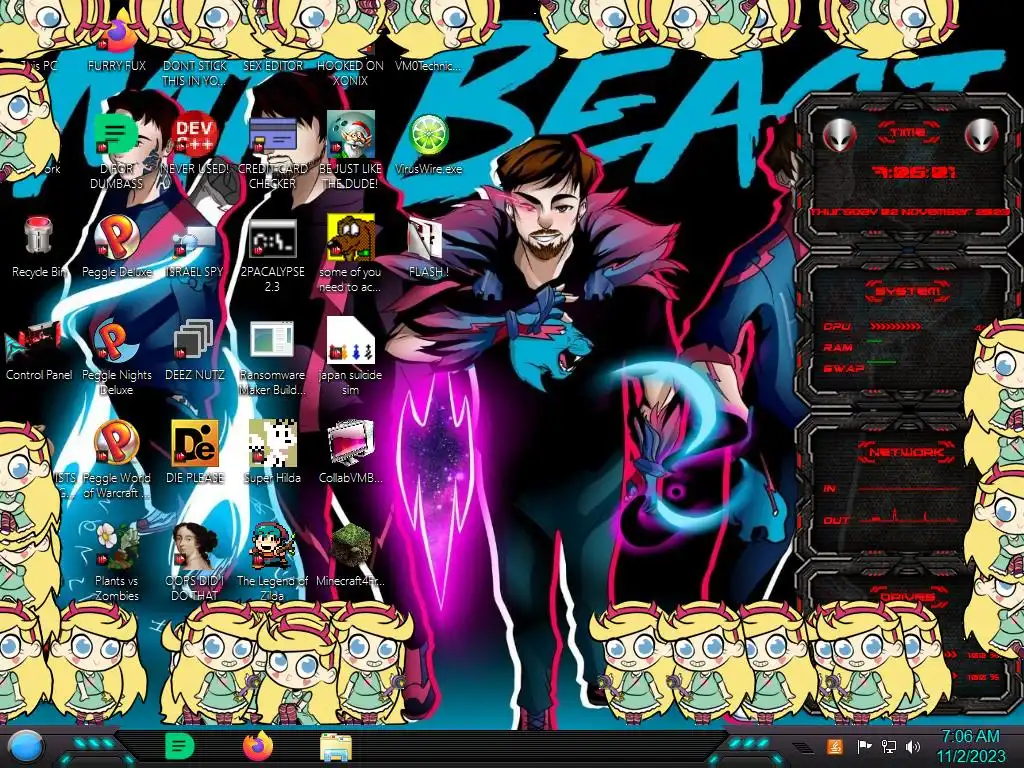This screenshot has height=768, width=1024.
Task: Click the taskbar clock showing 7:06 AM
Action: (971, 746)
